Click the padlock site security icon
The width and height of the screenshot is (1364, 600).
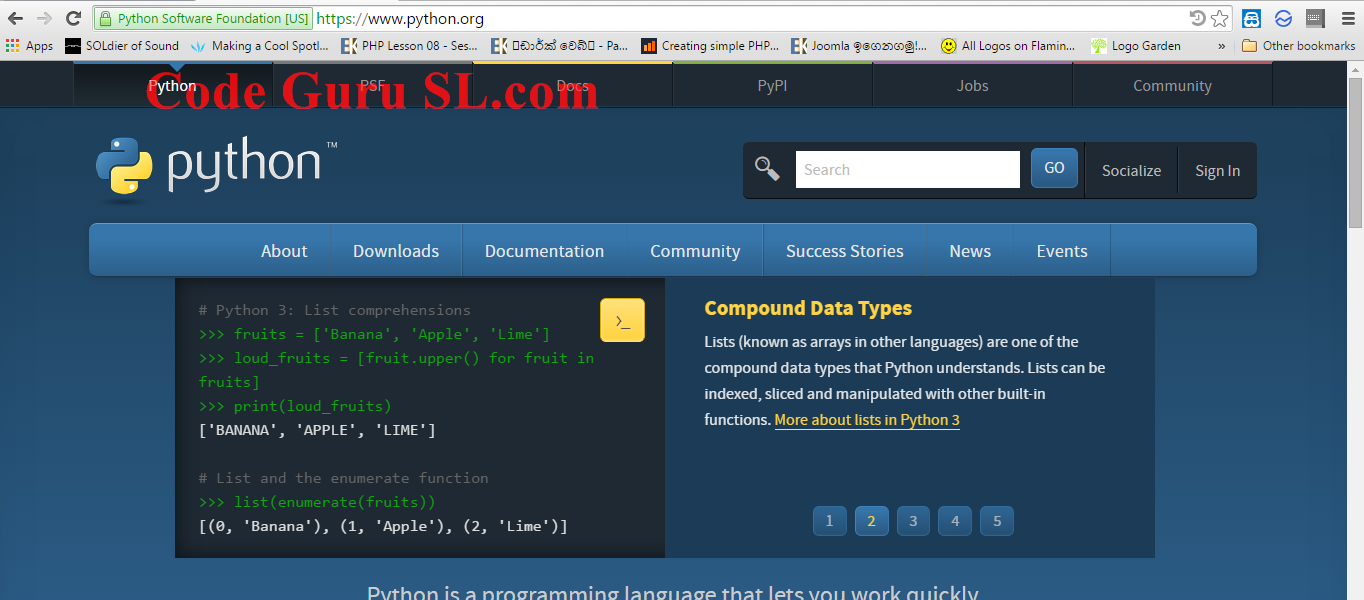point(104,18)
